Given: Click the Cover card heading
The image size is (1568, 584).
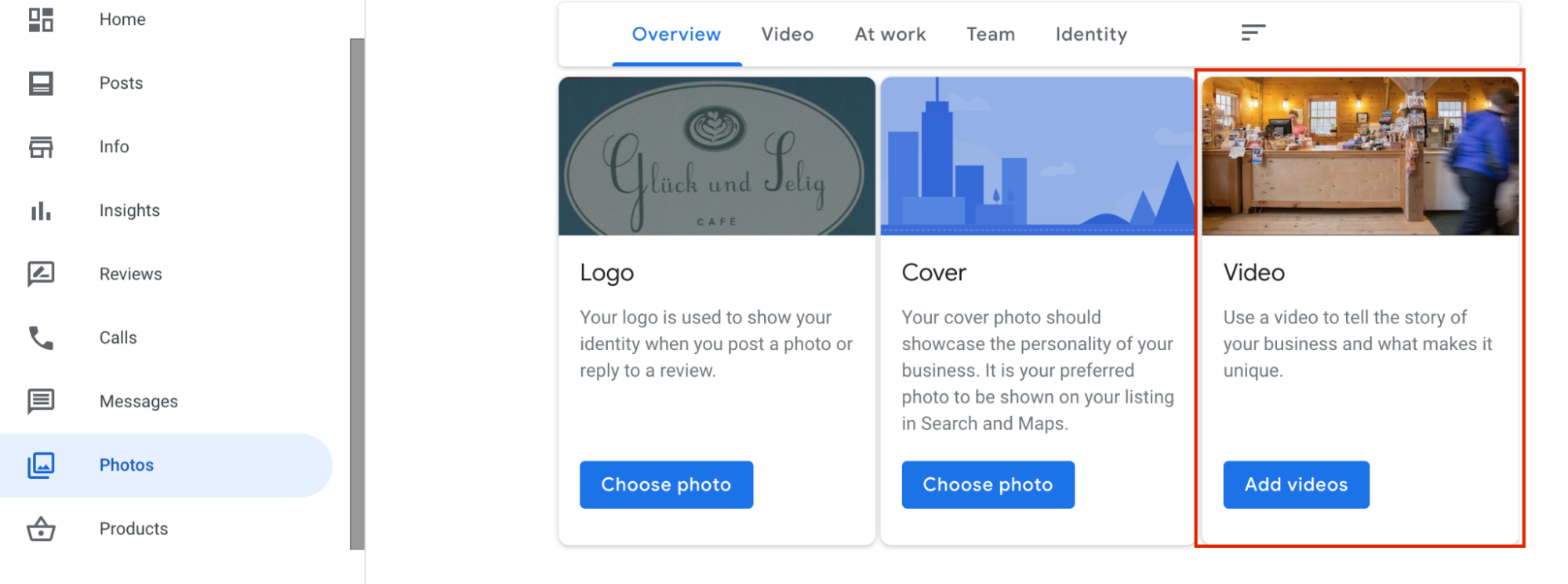Looking at the screenshot, I should tap(933, 272).
